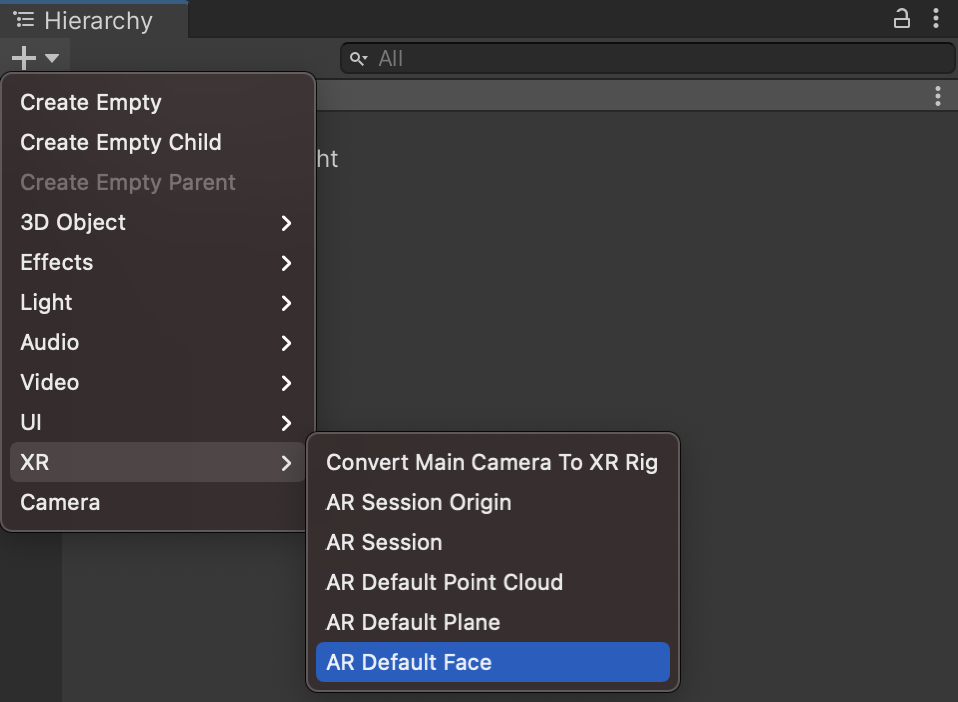Choose Create Empty from the menu
The width and height of the screenshot is (958, 702).
tap(91, 102)
